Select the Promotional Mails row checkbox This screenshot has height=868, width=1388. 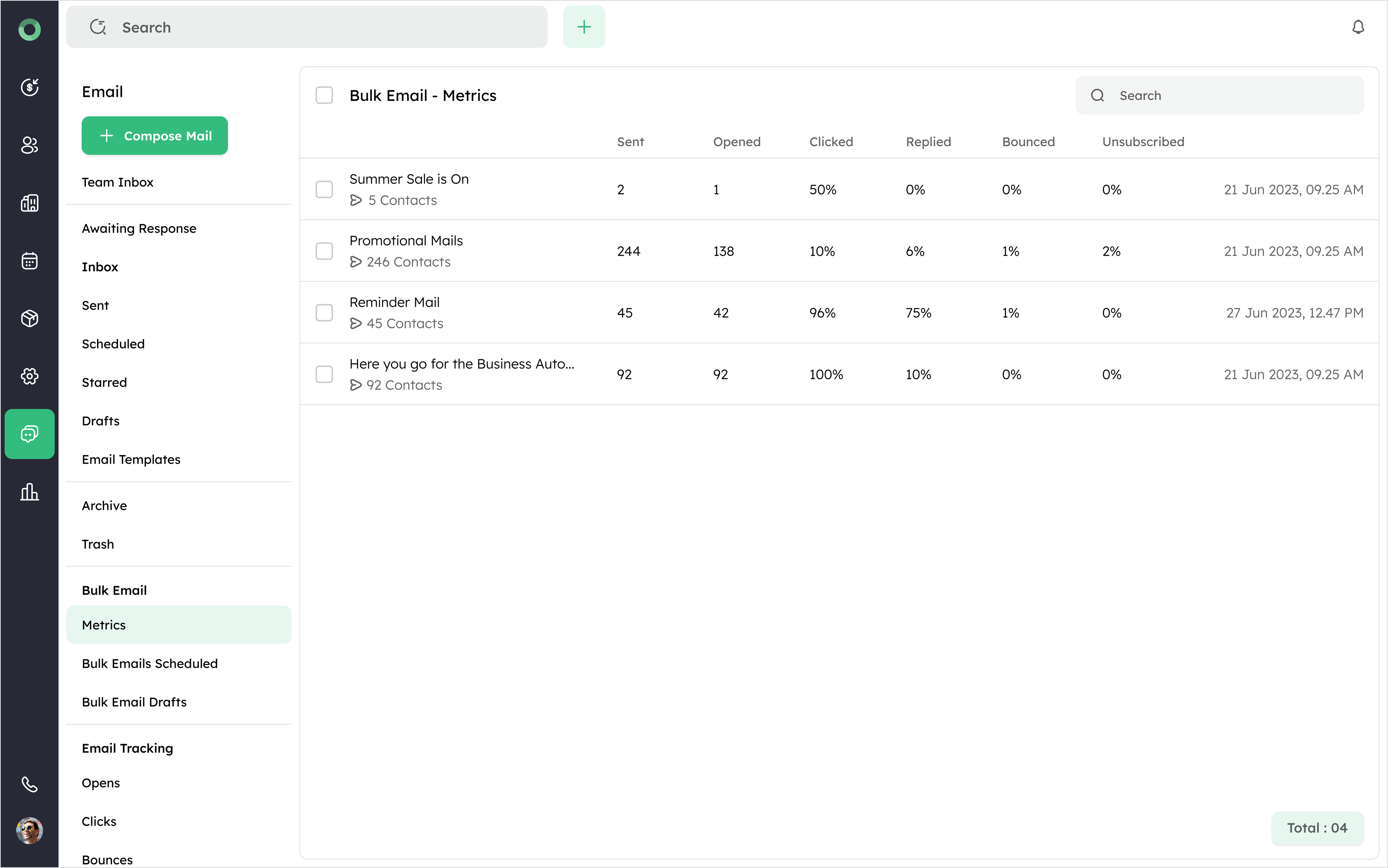pyautogui.click(x=324, y=251)
